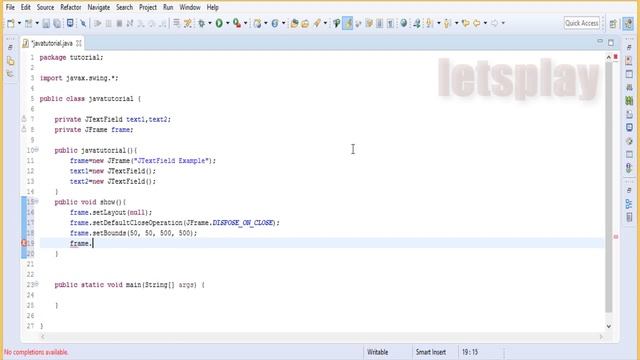Image resolution: width=640 pixels, height=360 pixels.
Task: Run the program with the green Run icon
Action: 219,23
